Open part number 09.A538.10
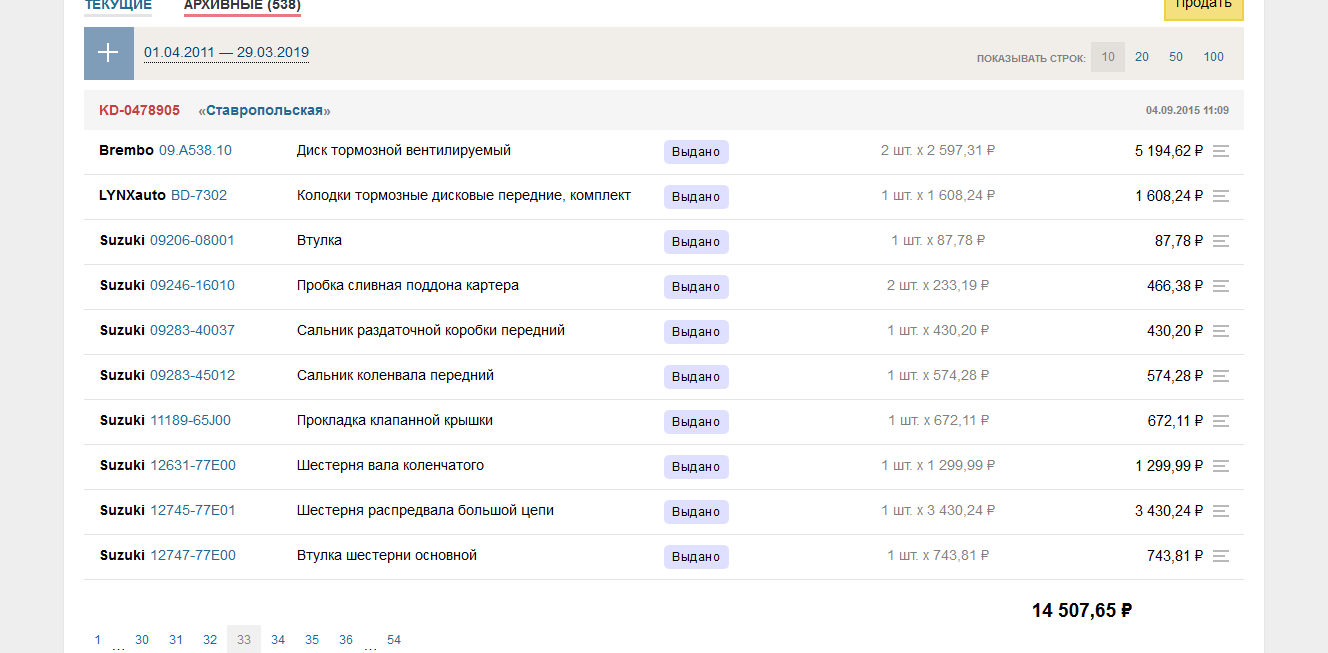Image resolution: width=1328 pixels, height=653 pixels. [x=195, y=150]
